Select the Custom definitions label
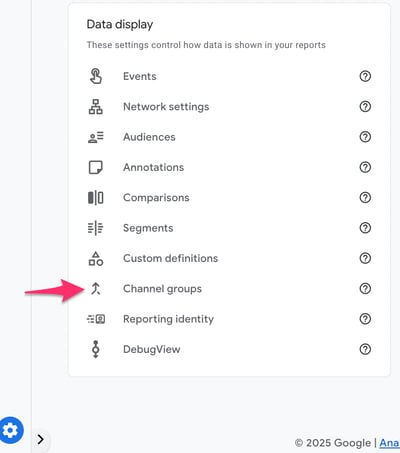400x453 pixels. (170, 258)
